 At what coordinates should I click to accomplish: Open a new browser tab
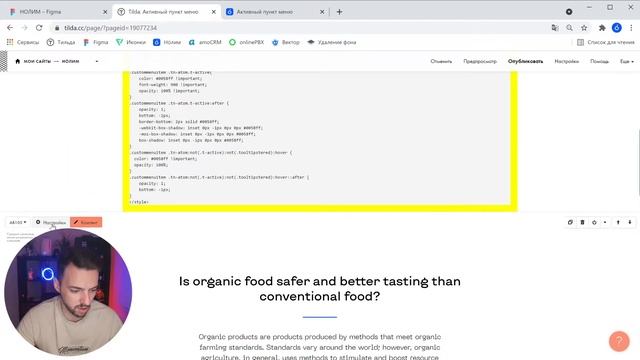339,12
